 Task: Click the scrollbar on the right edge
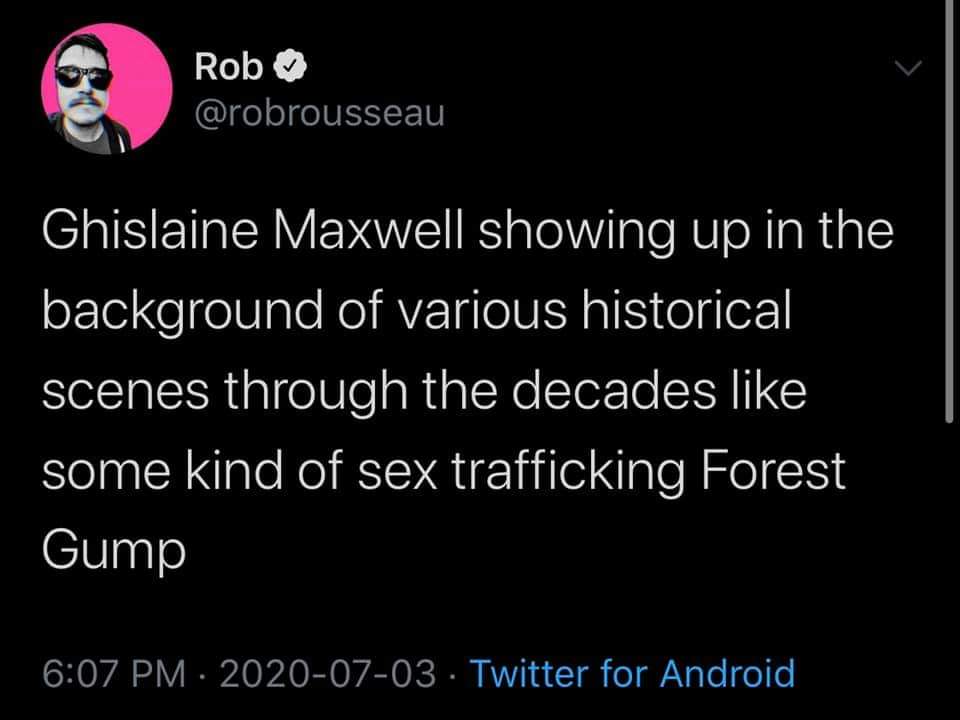click(949, 210)
